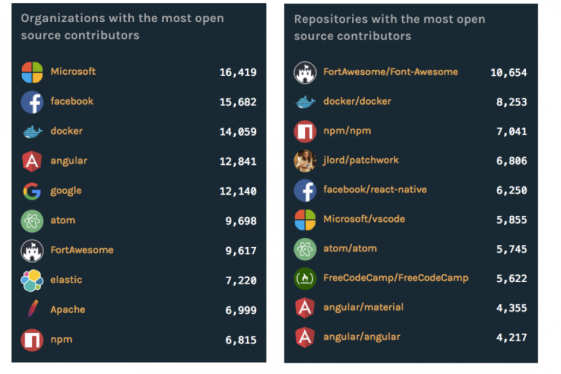This screenshot has width=561, height=374.
Task: Click the Angular shield icon next to angular/material
Action: pos(305,308)
